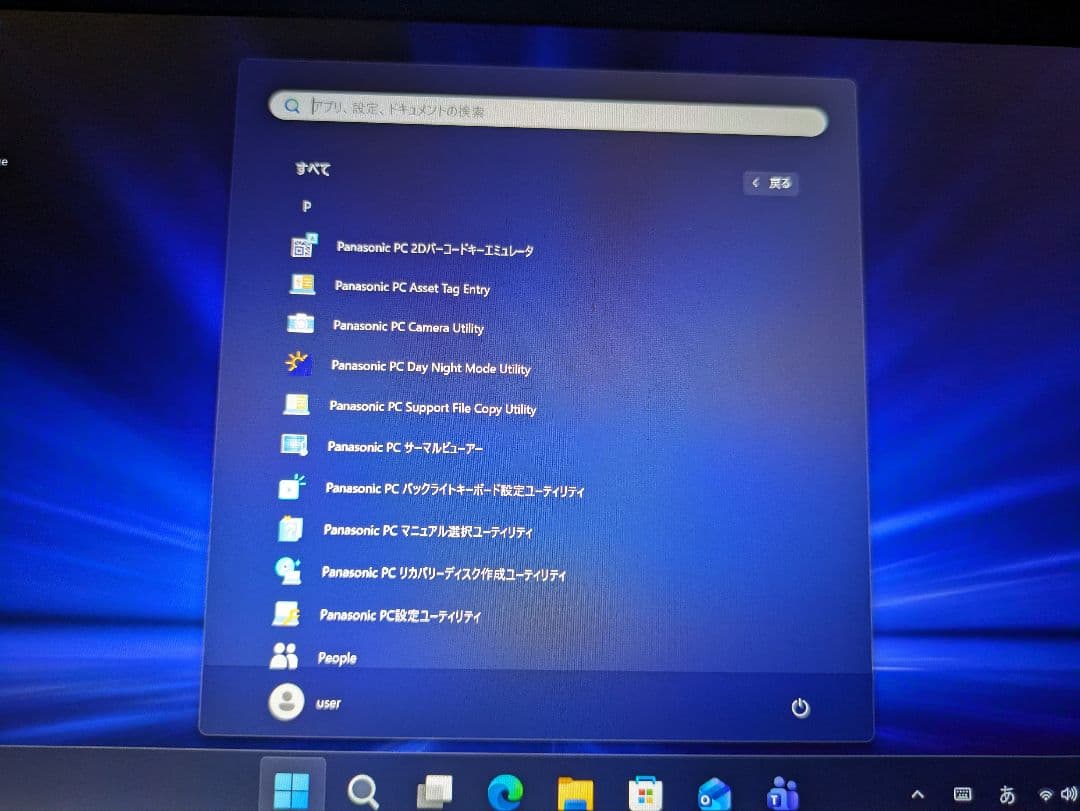
Task: Open Task View on the taskbar
Action: coord(435,792)
